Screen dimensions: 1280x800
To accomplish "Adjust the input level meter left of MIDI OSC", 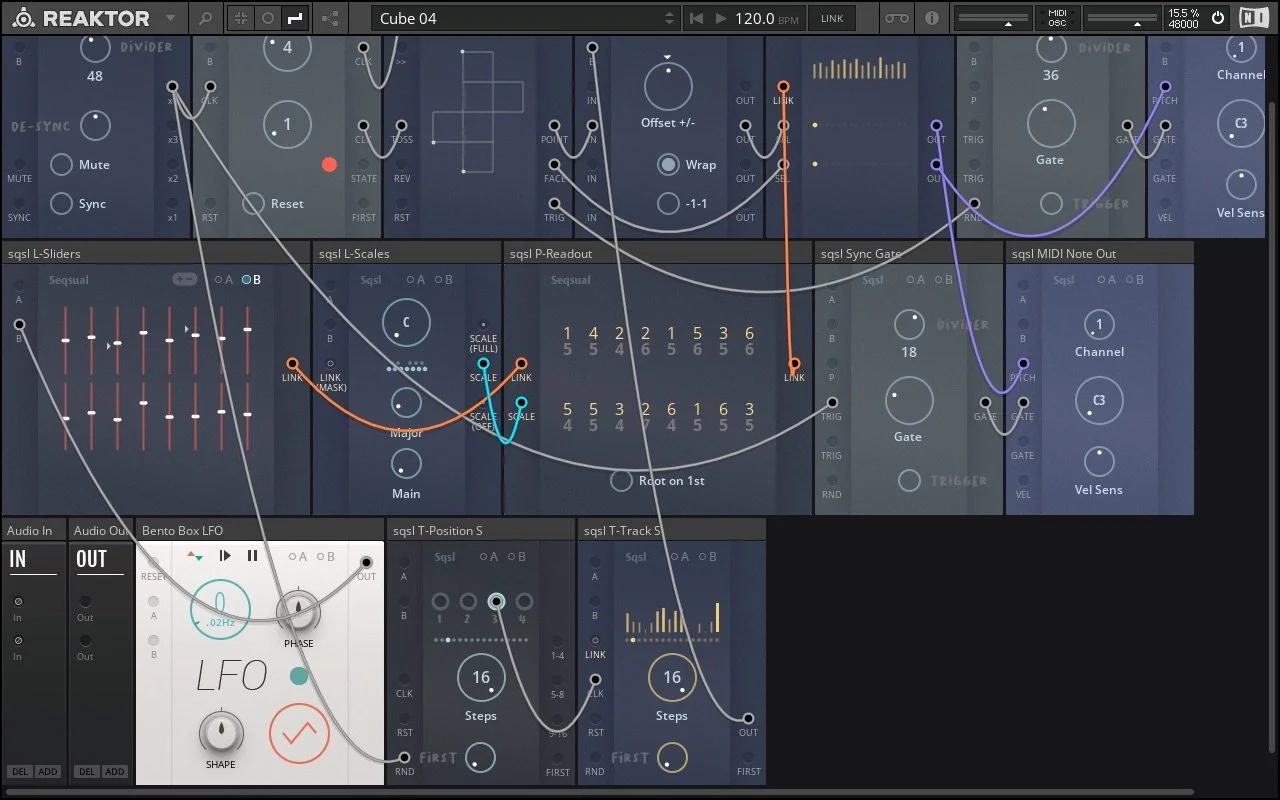I will tap(994, 18).
